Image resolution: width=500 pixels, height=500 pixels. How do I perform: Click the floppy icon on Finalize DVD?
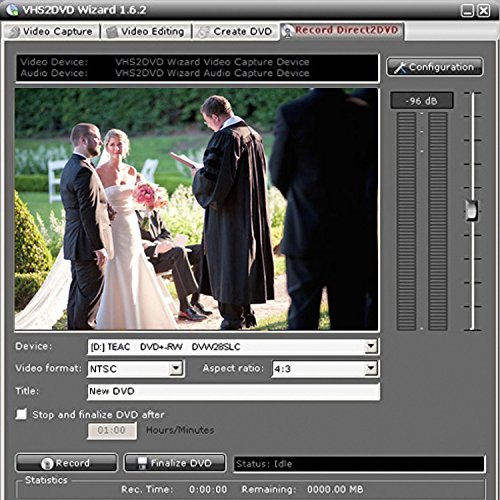point(142,463)
